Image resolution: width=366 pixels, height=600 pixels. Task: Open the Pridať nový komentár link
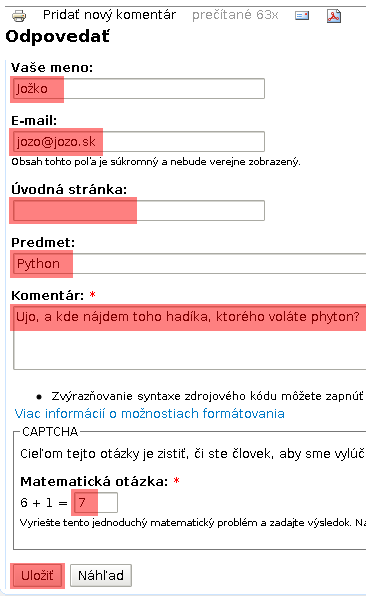[x=109, y=15]
